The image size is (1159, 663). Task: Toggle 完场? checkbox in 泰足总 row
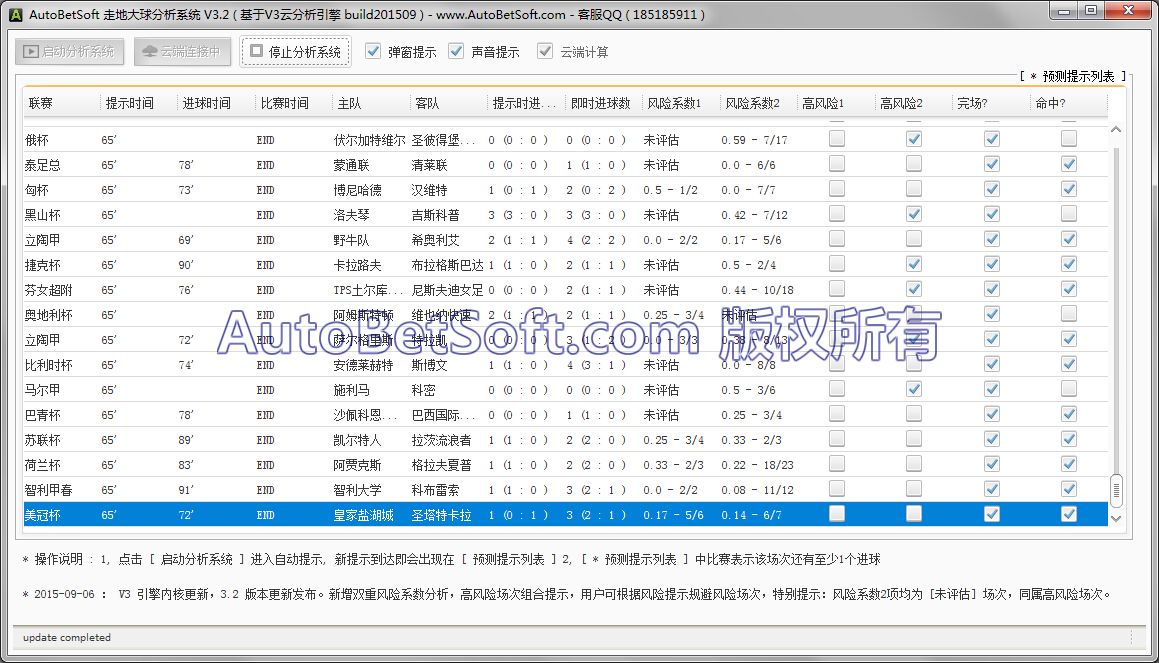pyautogui.click(x=992, y=163)
